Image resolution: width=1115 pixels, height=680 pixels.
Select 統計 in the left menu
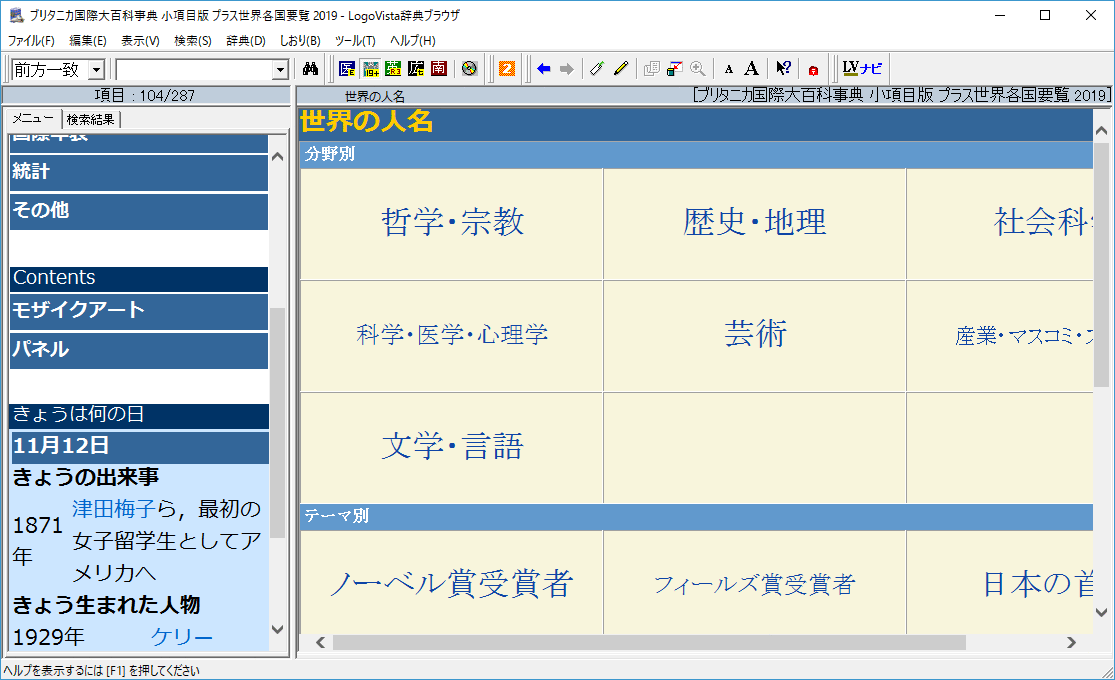(x=139, y=171)
